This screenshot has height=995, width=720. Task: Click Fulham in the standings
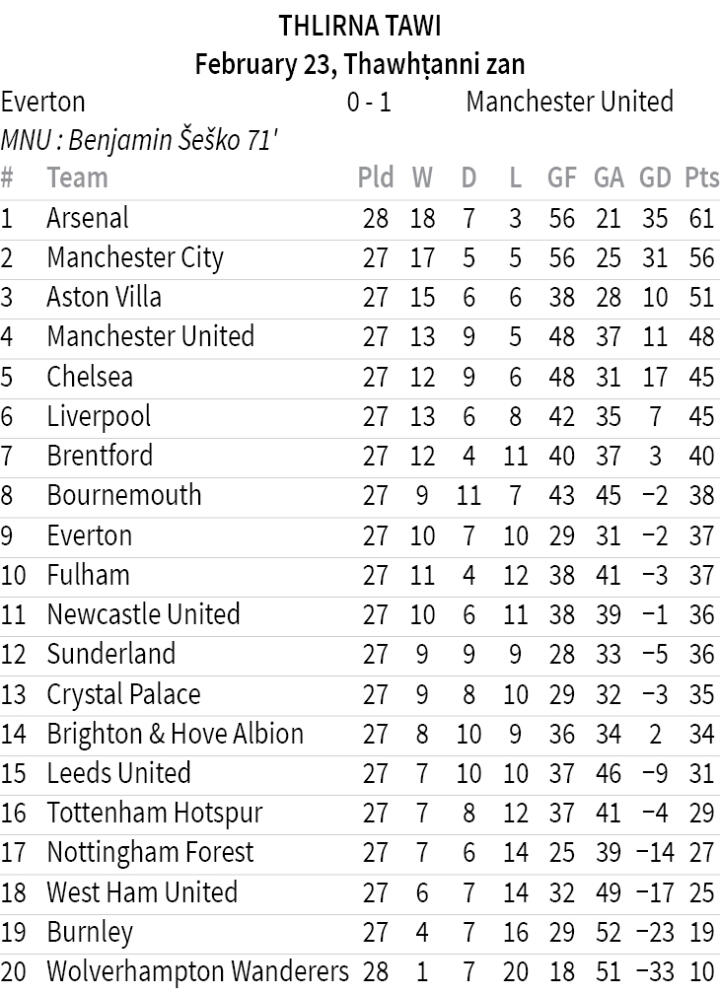coord(88,575)
